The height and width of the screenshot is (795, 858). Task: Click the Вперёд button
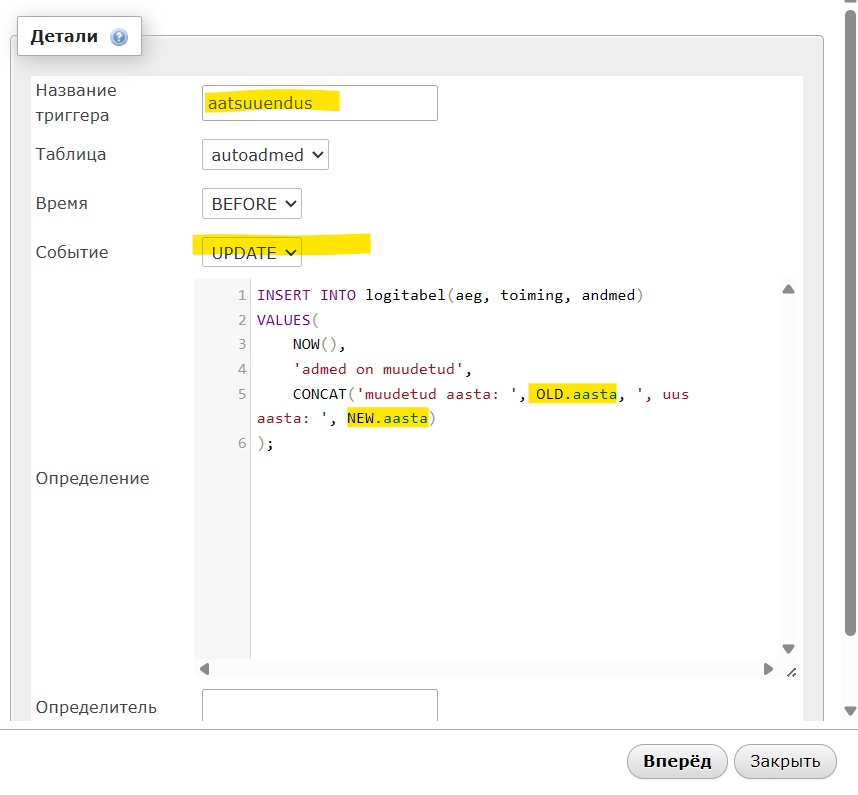point(677,761)
